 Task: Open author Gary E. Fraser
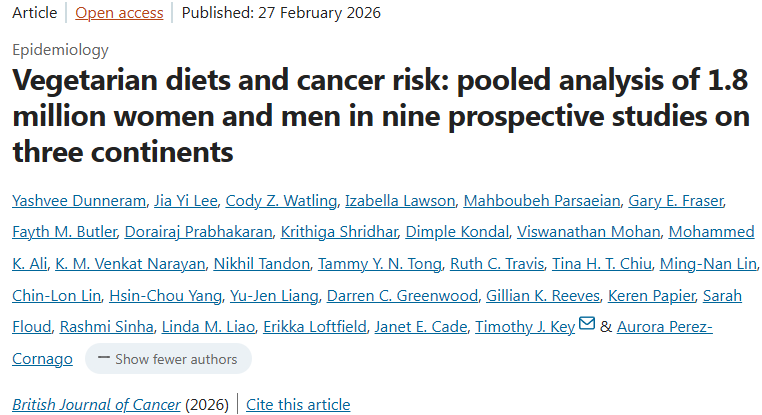(x=675, y=201)
